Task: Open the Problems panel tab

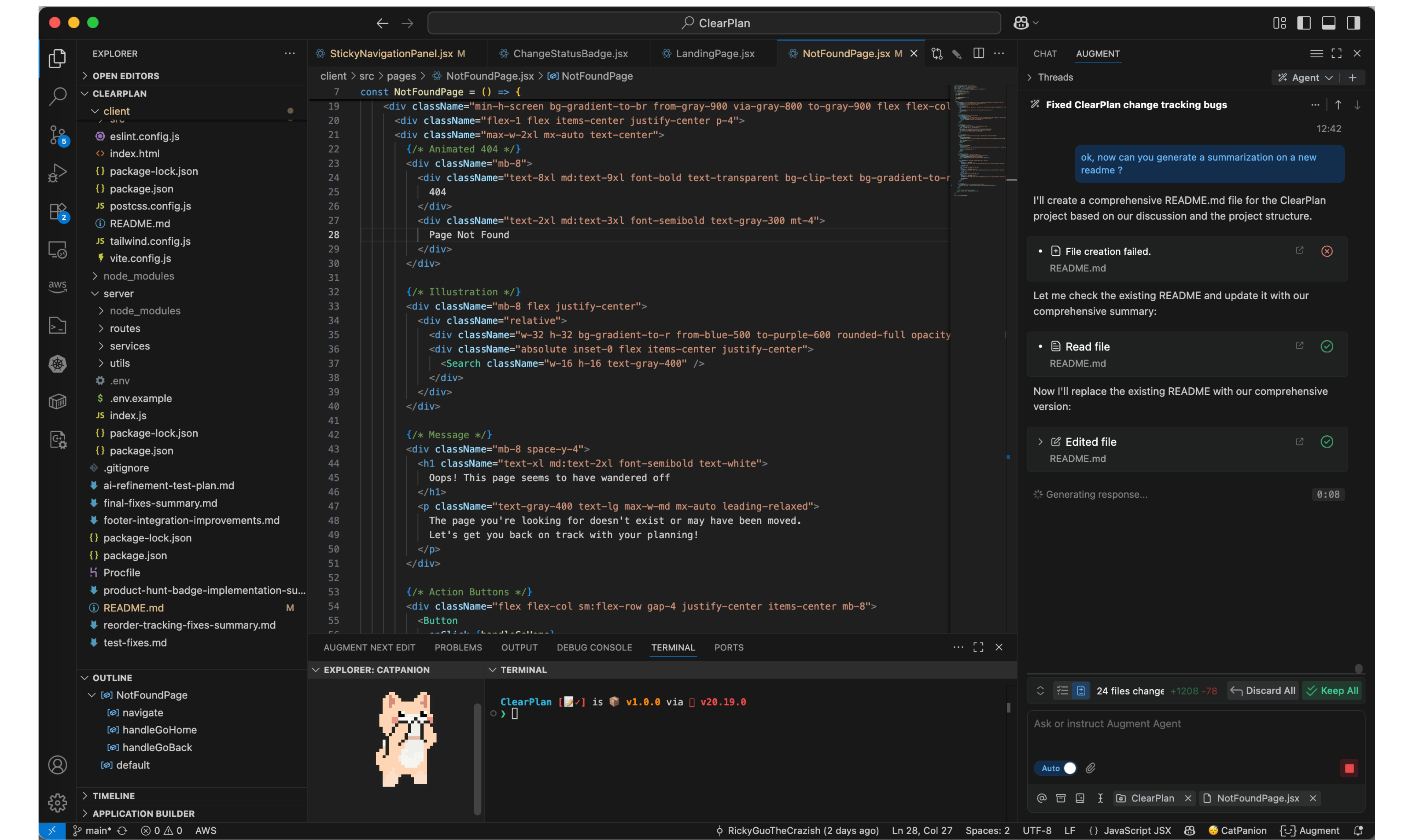Action: (x=458, y=647)
